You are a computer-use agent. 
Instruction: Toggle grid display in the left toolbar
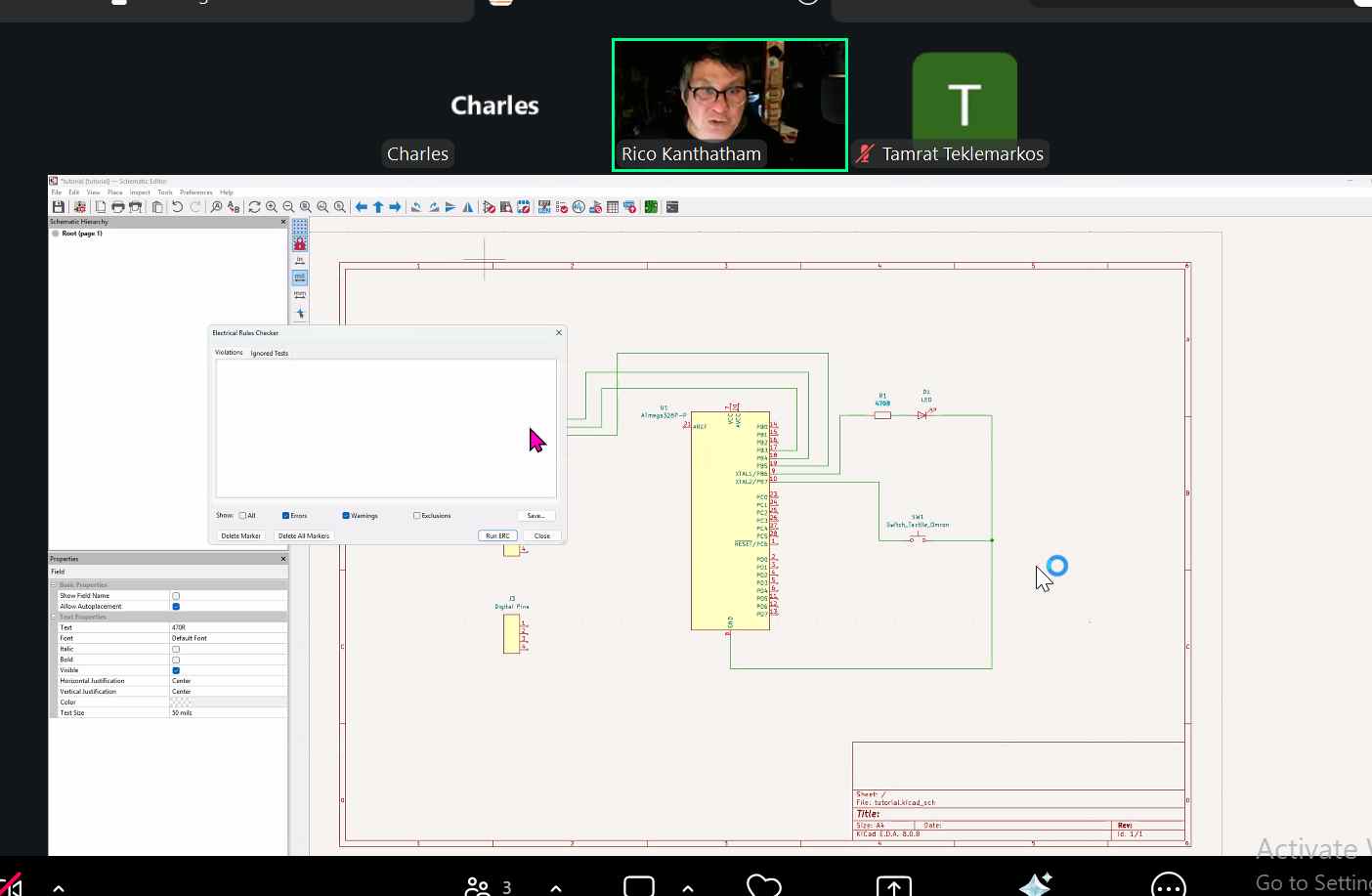[x=300, y=226]
